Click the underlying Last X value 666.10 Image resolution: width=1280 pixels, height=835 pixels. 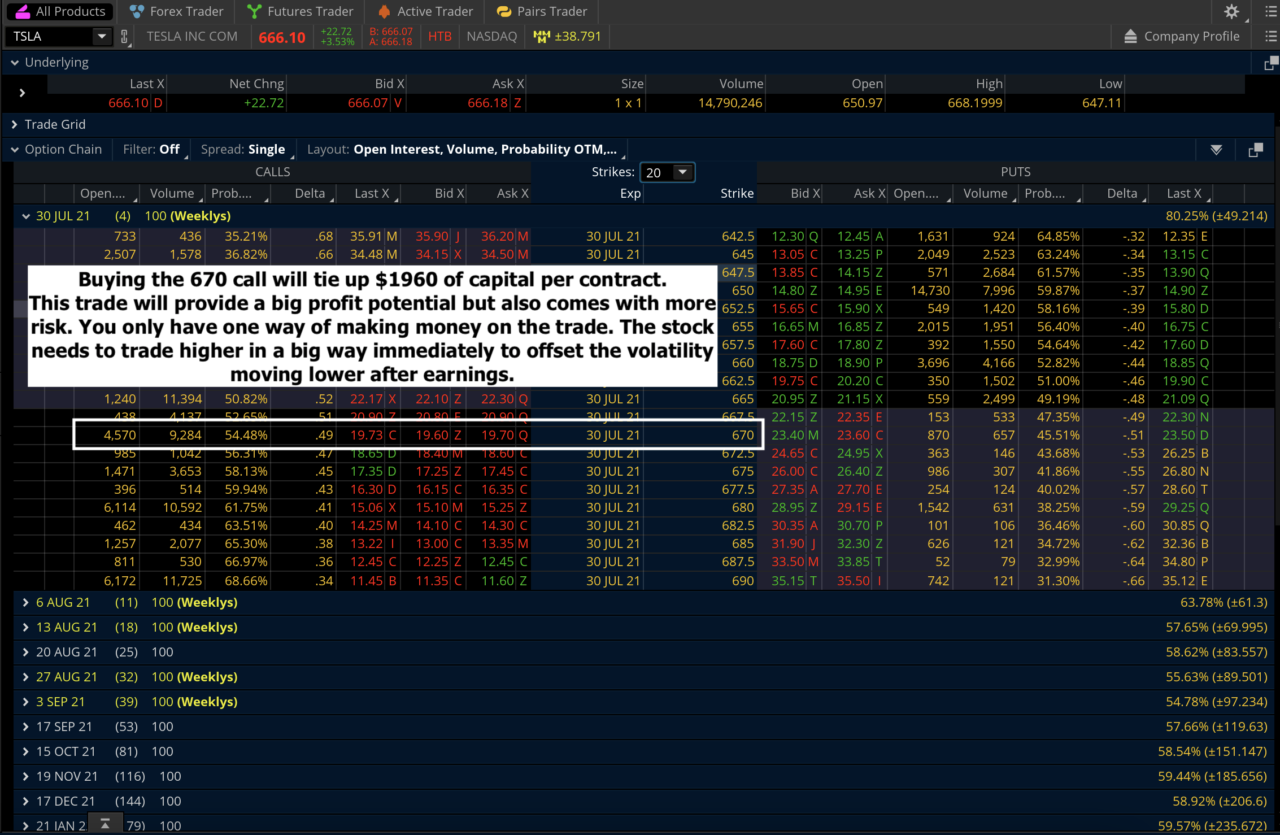point(126,103)
